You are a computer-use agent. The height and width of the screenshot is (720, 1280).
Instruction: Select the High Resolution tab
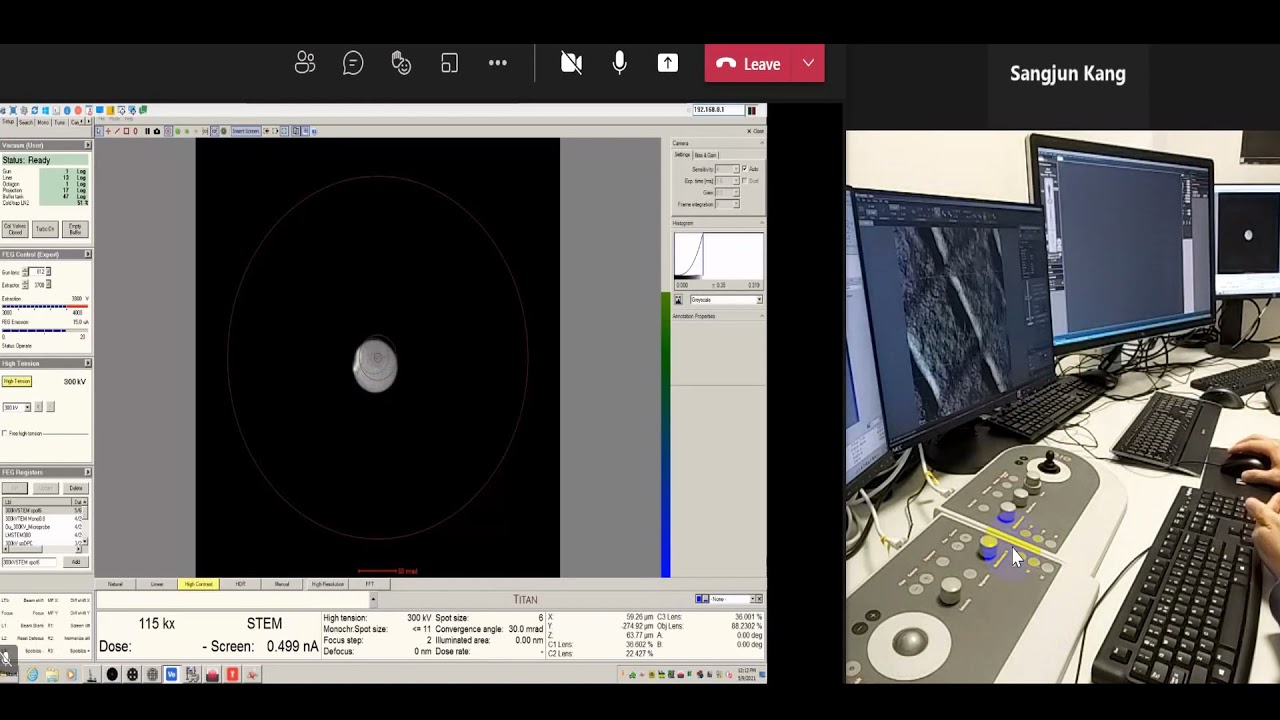click(x=327, y=584)
